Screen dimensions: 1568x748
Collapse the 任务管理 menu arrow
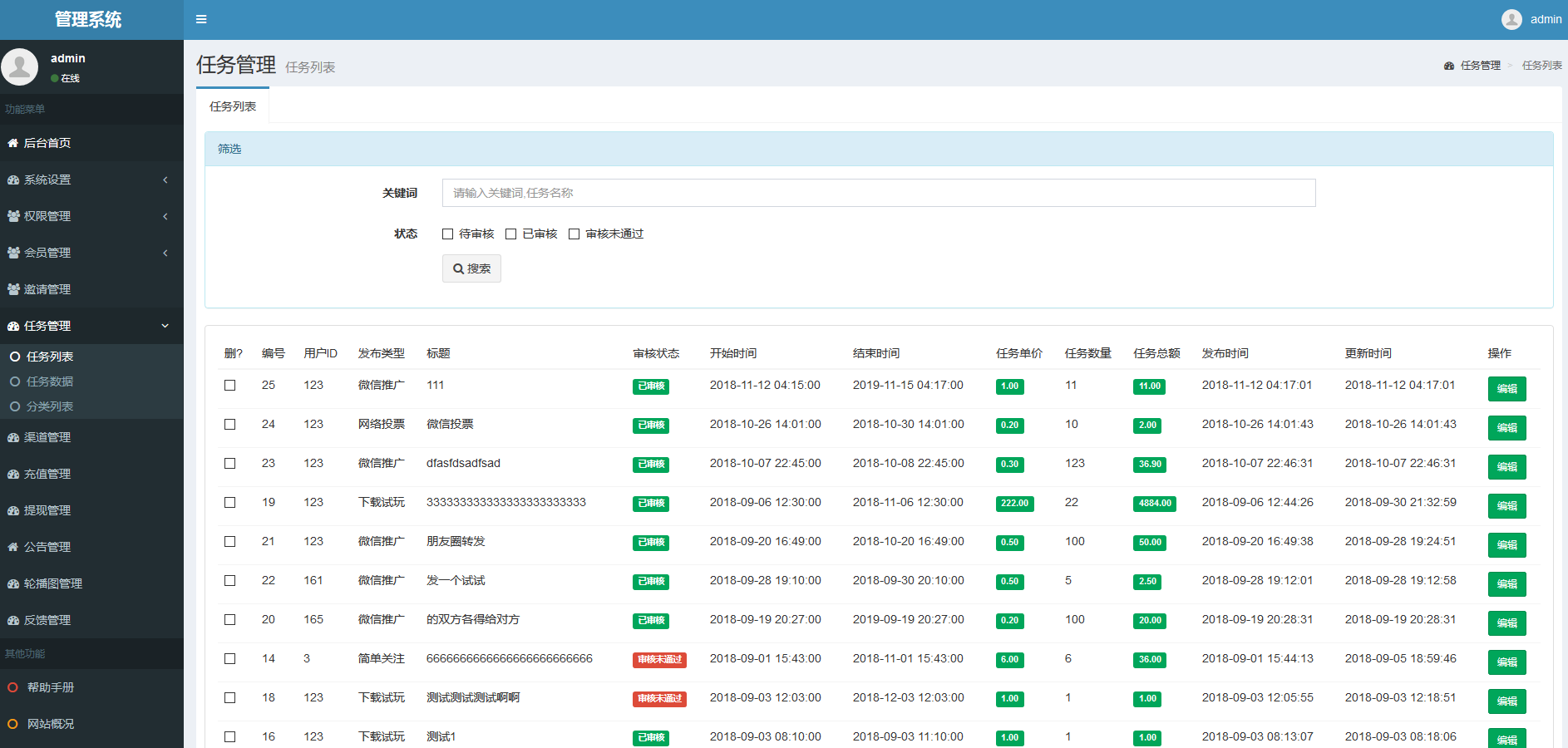[165, 326]
